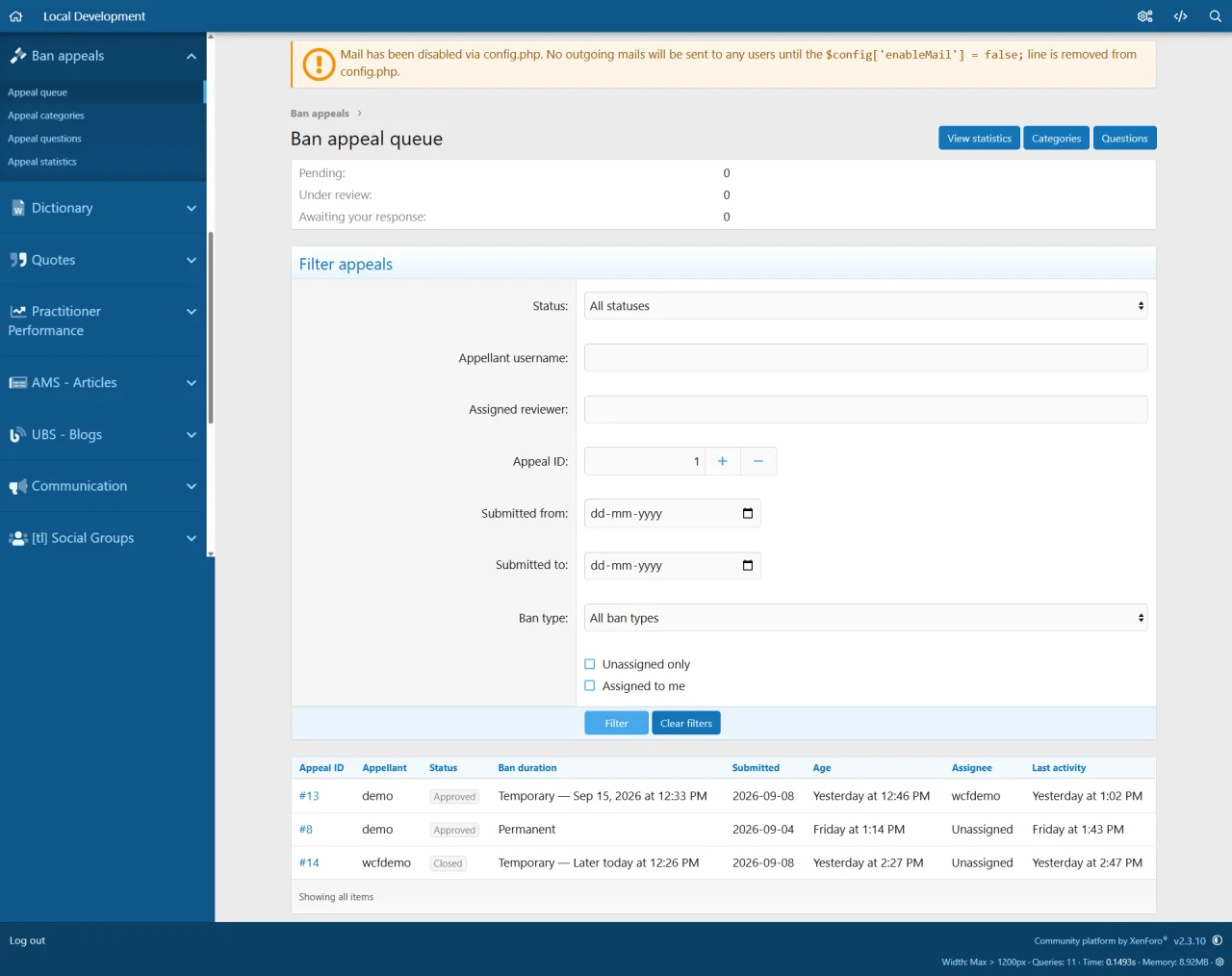Click the Assigned reviewer input field
Image resolution: width=1232 pixels, height=976 pixels.
pyautogui.click(x=866, y=410)
